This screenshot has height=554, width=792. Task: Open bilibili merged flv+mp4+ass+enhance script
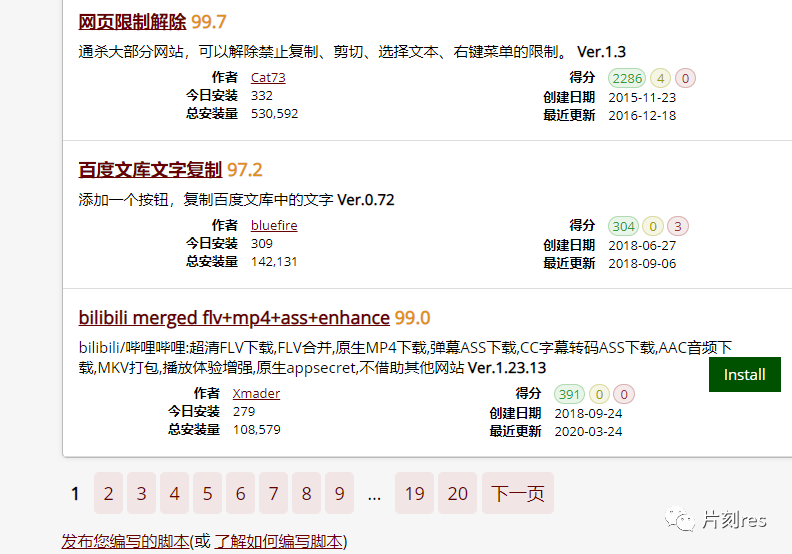point(234,318)
